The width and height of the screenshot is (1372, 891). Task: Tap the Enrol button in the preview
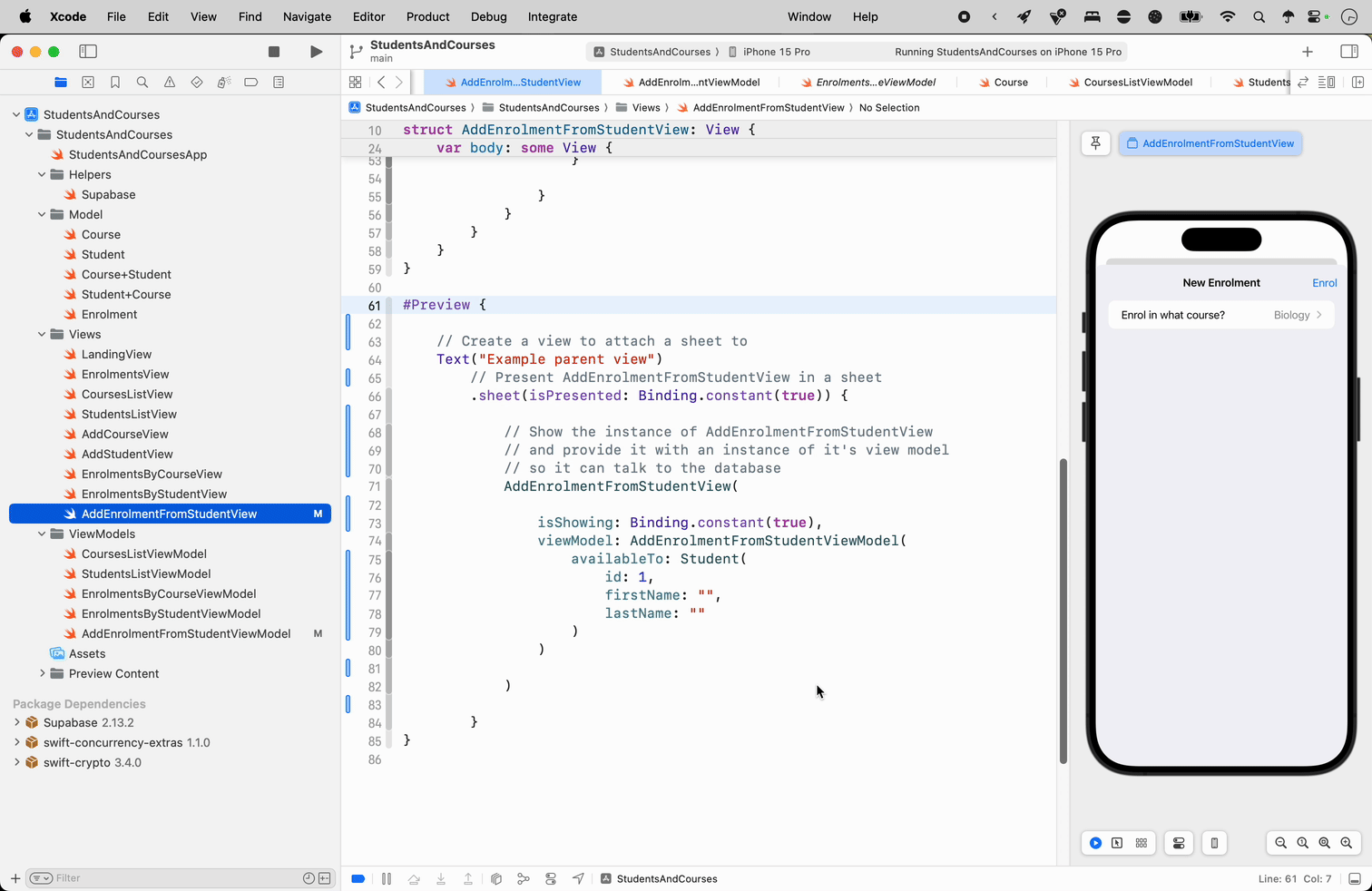point(1324,283)
